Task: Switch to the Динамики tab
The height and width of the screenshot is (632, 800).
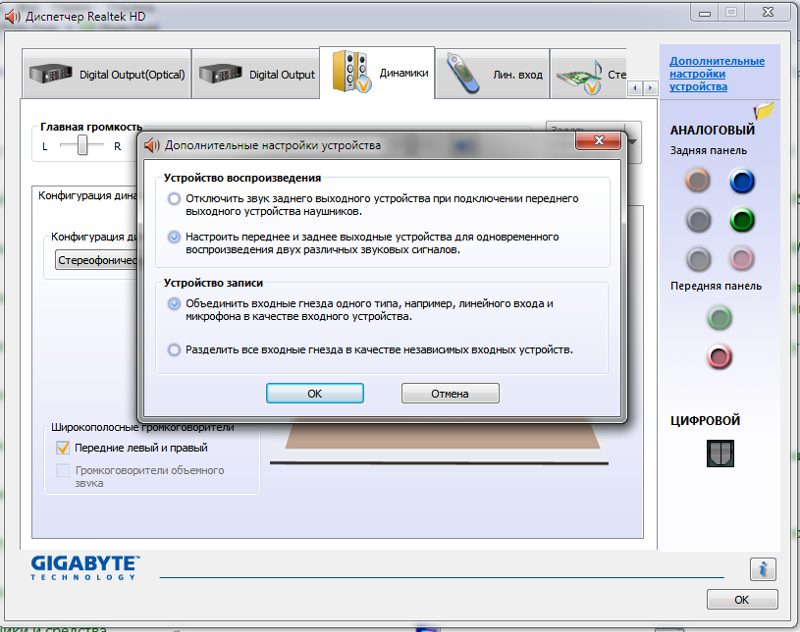Action: click(x=378, y=72)
